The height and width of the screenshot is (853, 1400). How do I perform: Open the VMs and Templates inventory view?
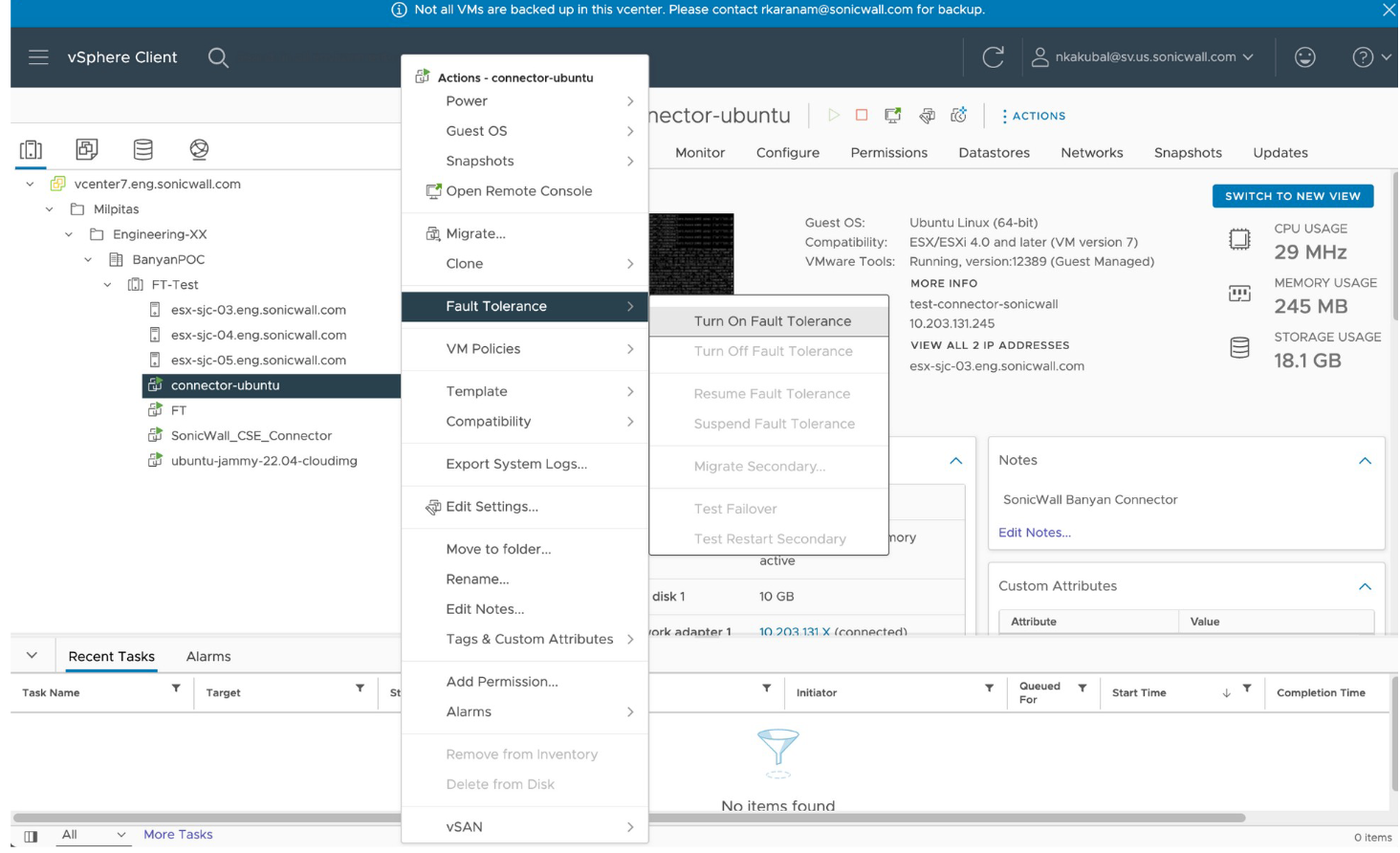87,149
